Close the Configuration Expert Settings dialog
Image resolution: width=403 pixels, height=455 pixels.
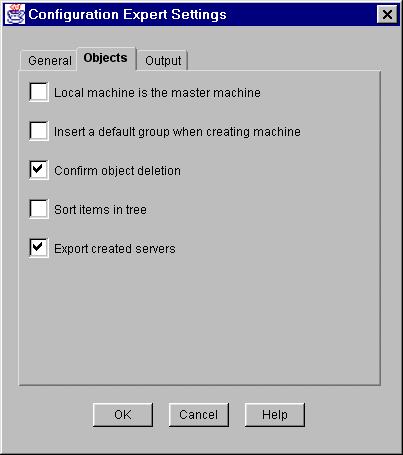pos(387,14)
